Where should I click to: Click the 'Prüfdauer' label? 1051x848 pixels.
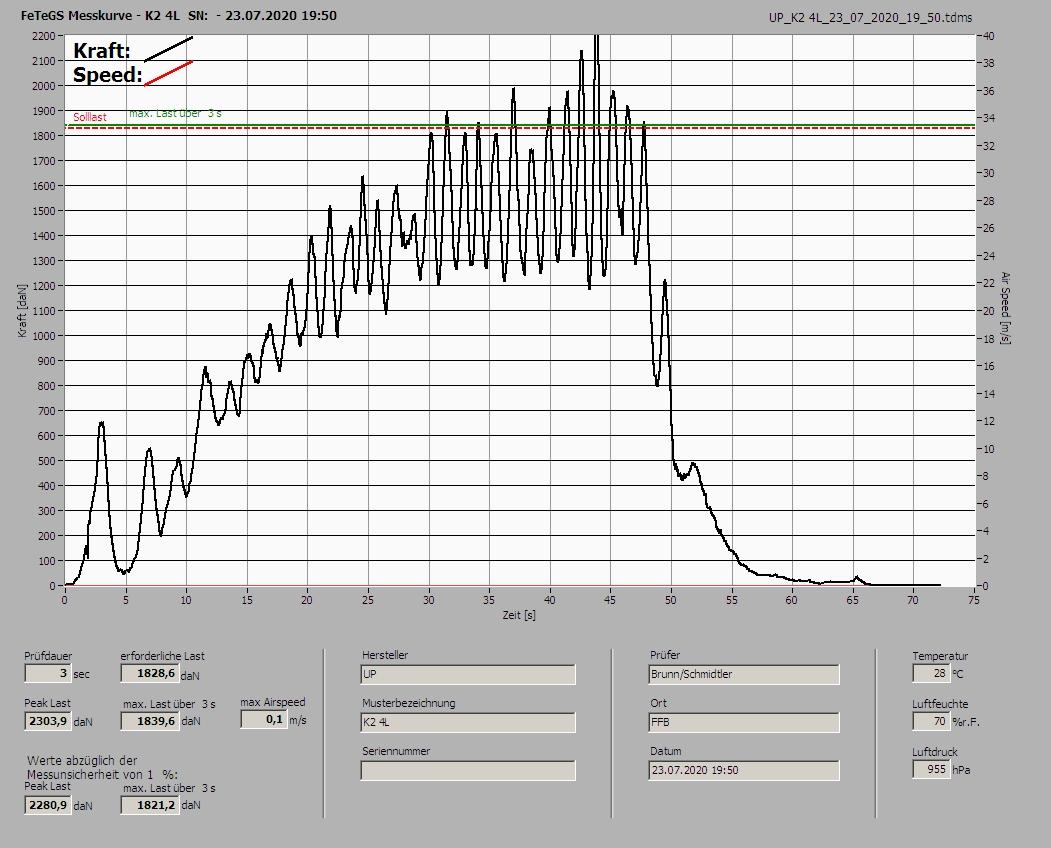point(48,656)
